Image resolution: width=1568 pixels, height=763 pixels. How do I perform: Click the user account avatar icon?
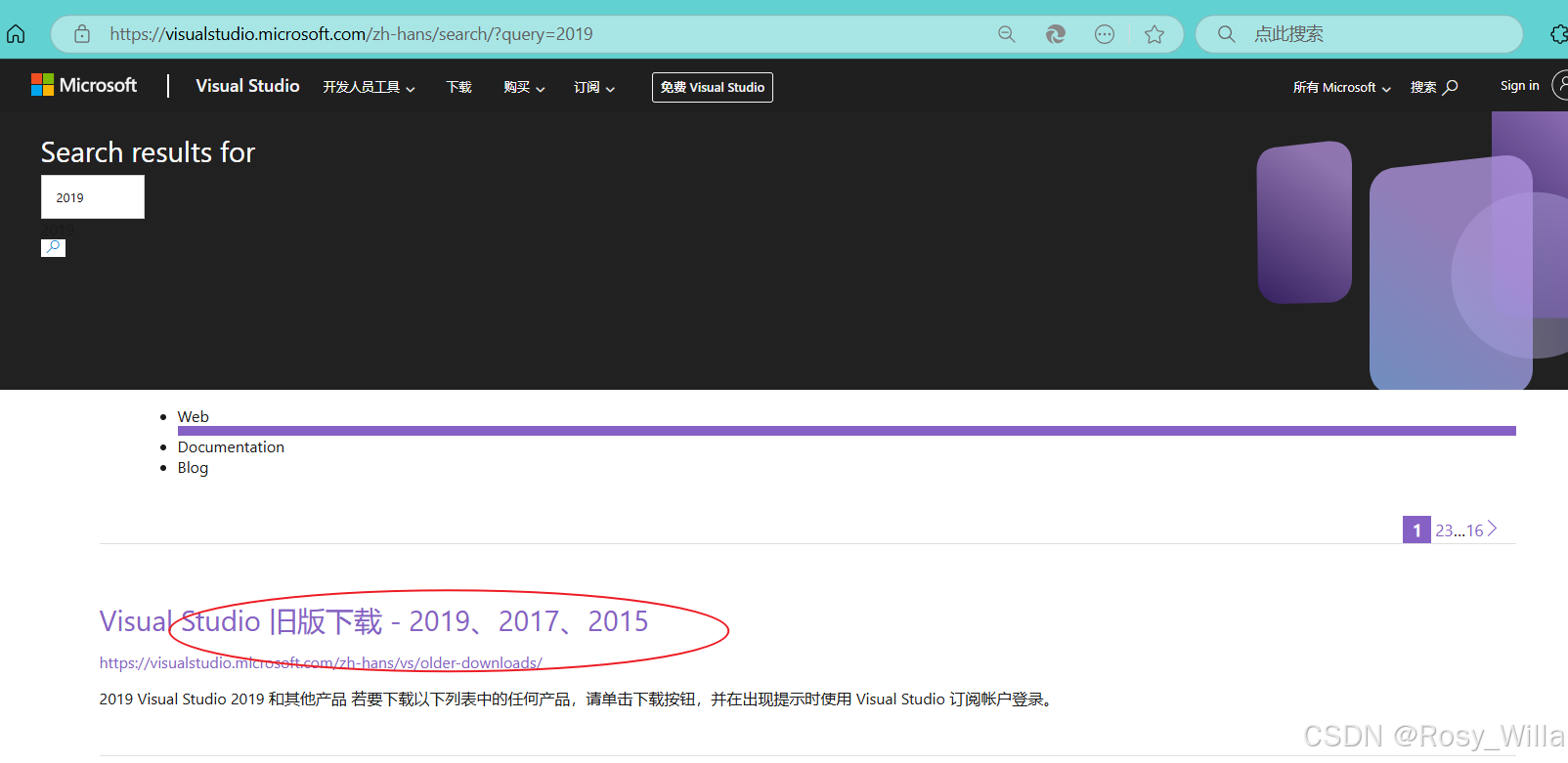[1561, 86]
